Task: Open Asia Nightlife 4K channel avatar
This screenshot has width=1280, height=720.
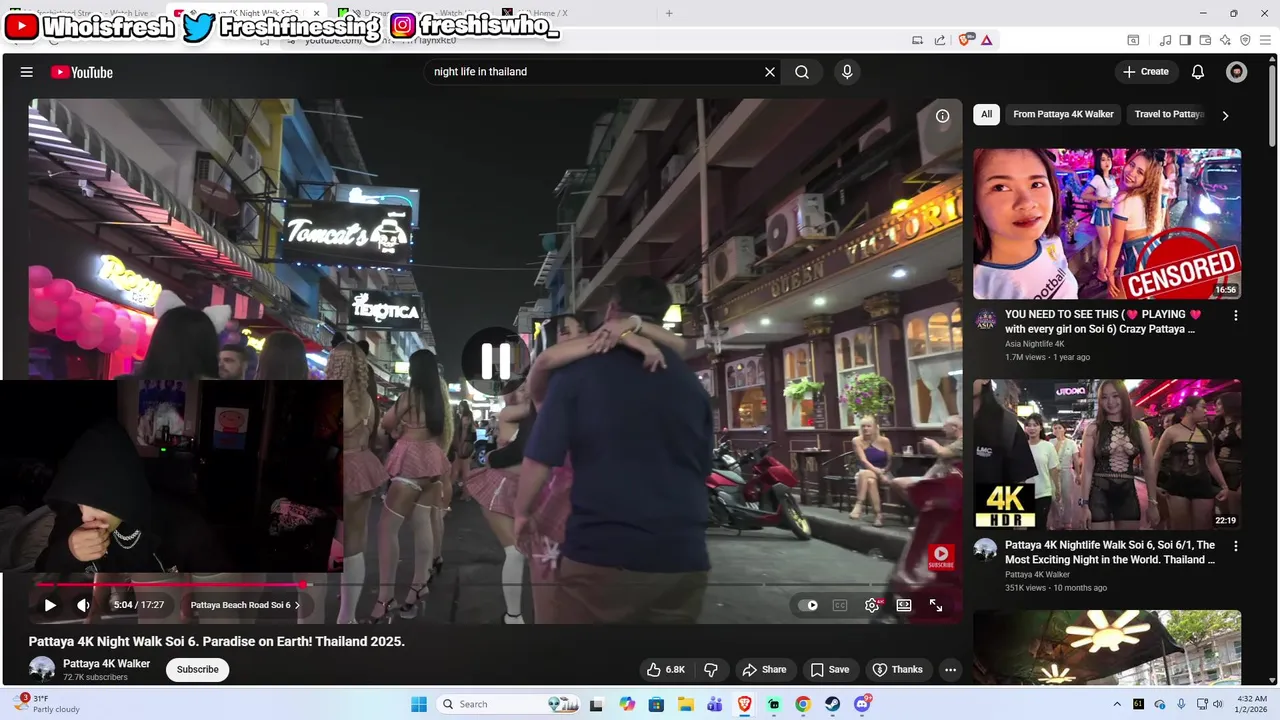Action: tap(986, 320)
